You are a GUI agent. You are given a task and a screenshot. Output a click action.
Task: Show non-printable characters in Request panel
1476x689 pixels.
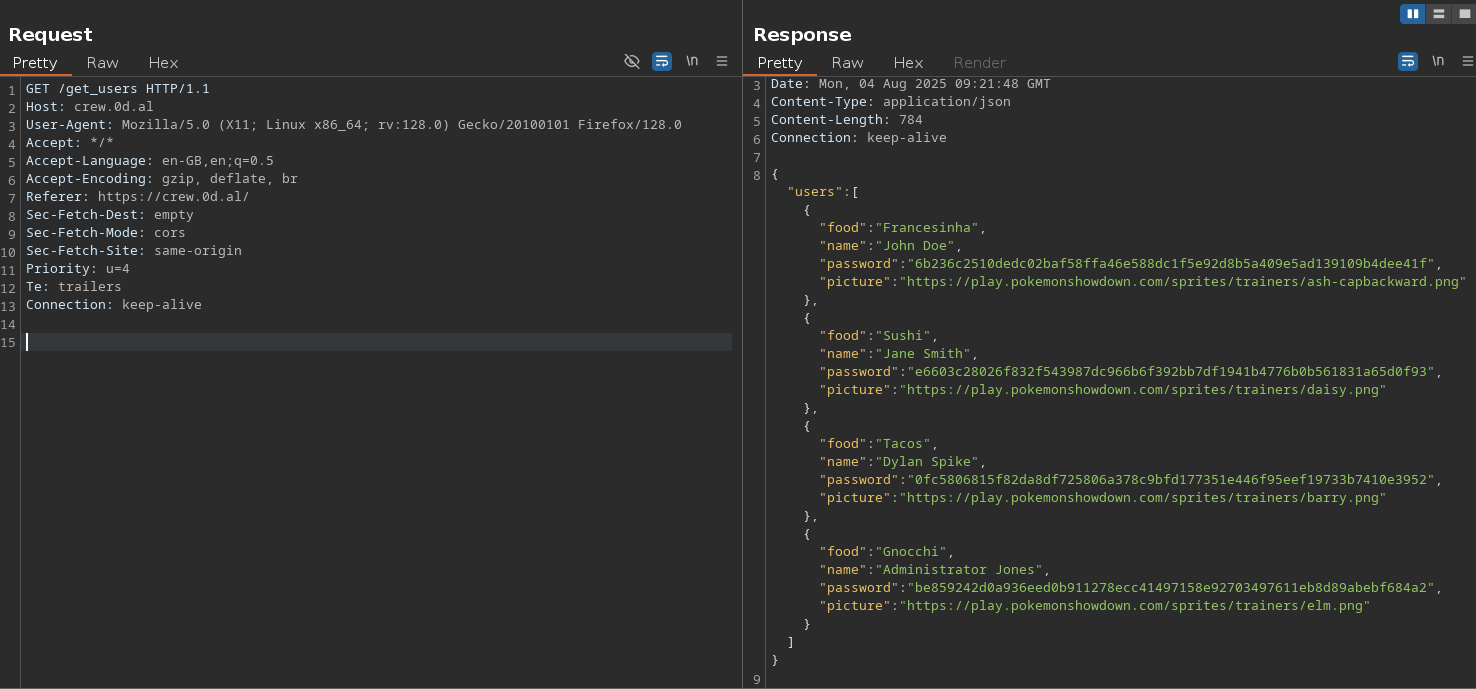[692, 61]
